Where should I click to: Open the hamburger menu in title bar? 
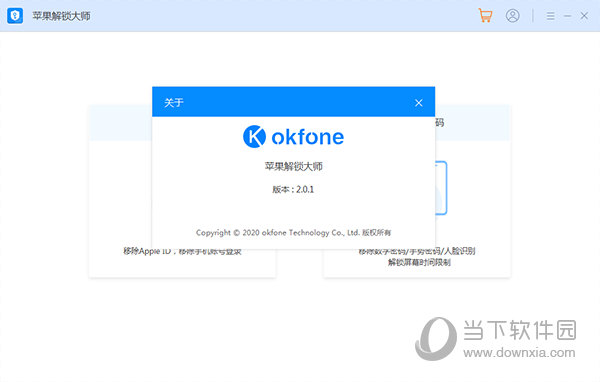tap(550, 16)
